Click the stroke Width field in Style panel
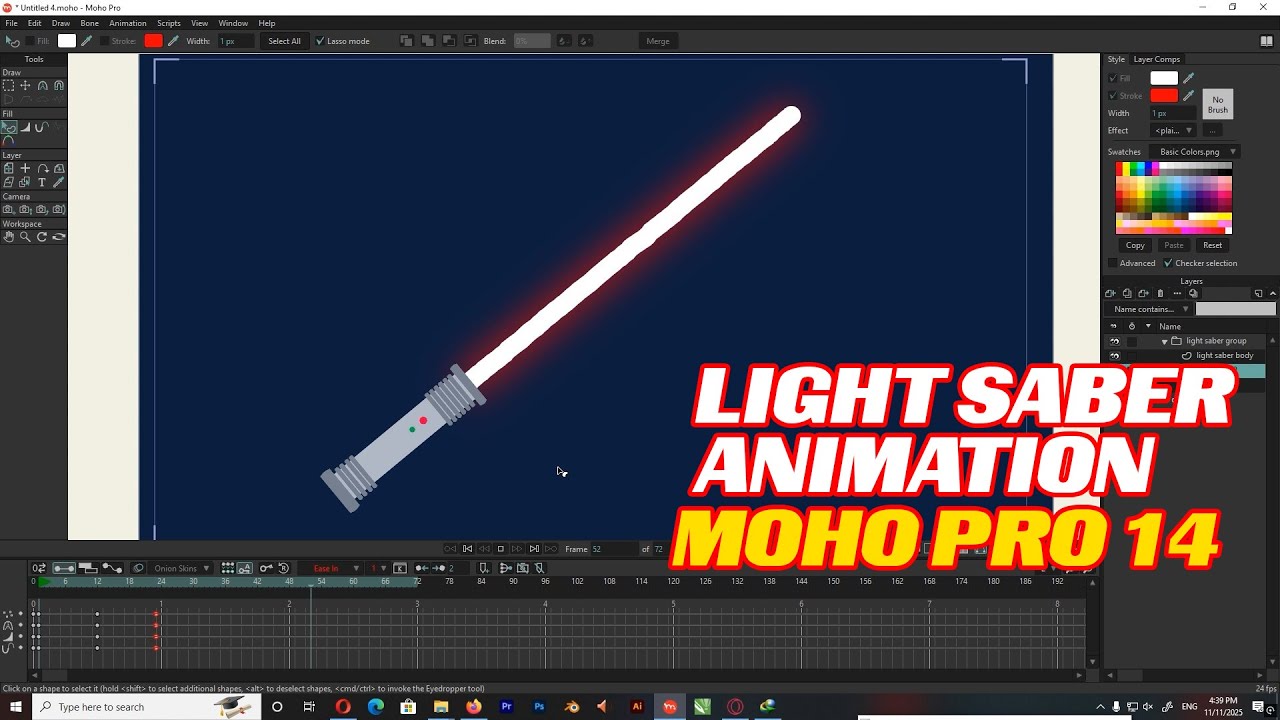Viewport: 1280px width, 720px height. pos(1173,113)
